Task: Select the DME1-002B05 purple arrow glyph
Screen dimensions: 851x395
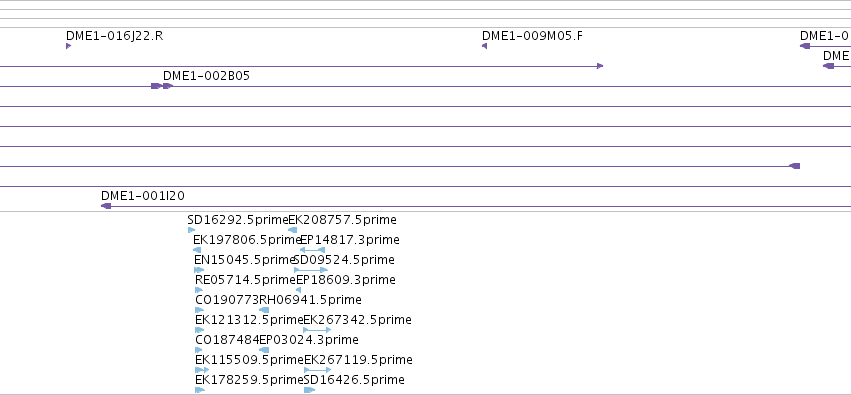Action: tap(162, 86)
